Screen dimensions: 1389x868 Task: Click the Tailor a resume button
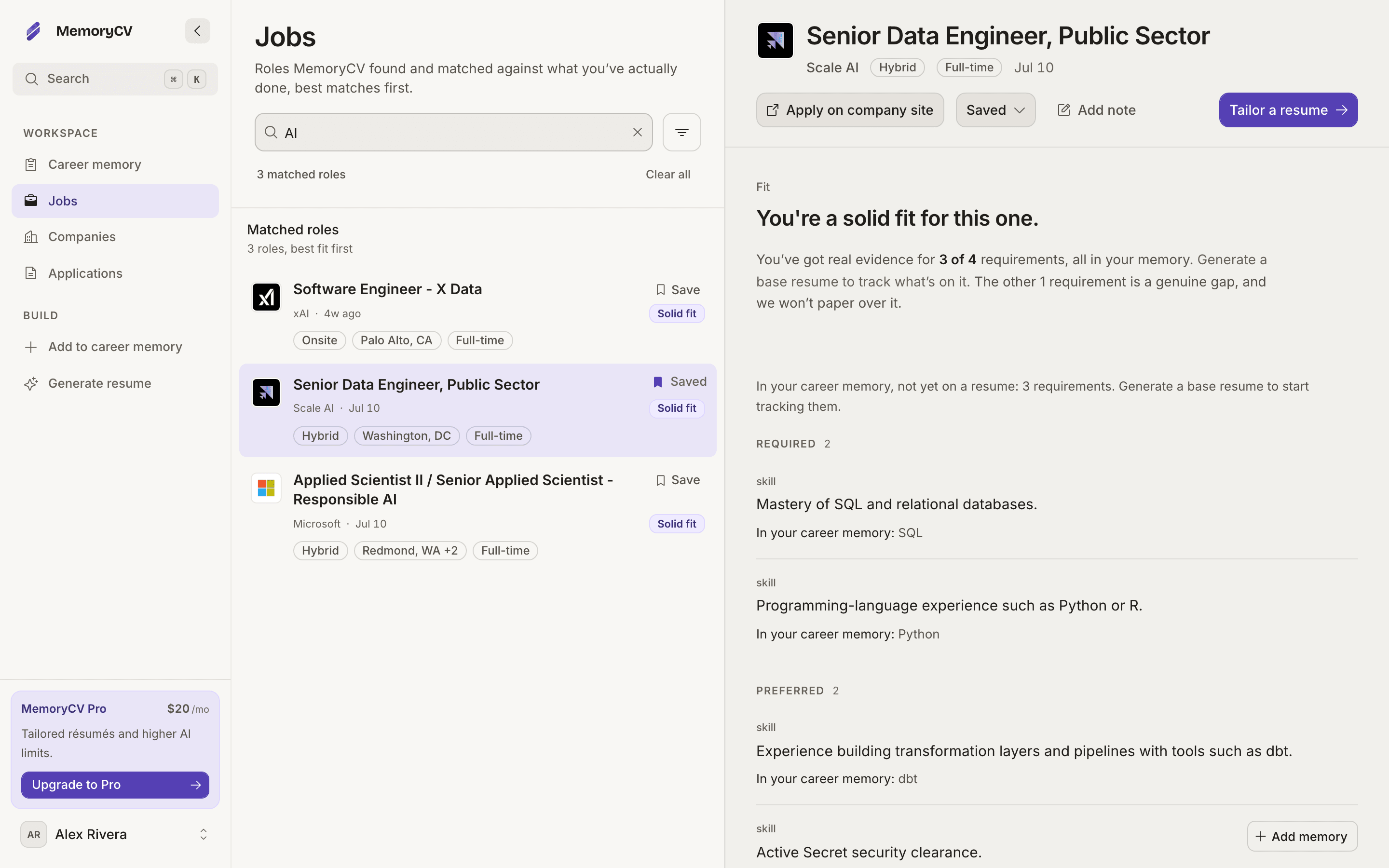click(x=1288, y=109)
